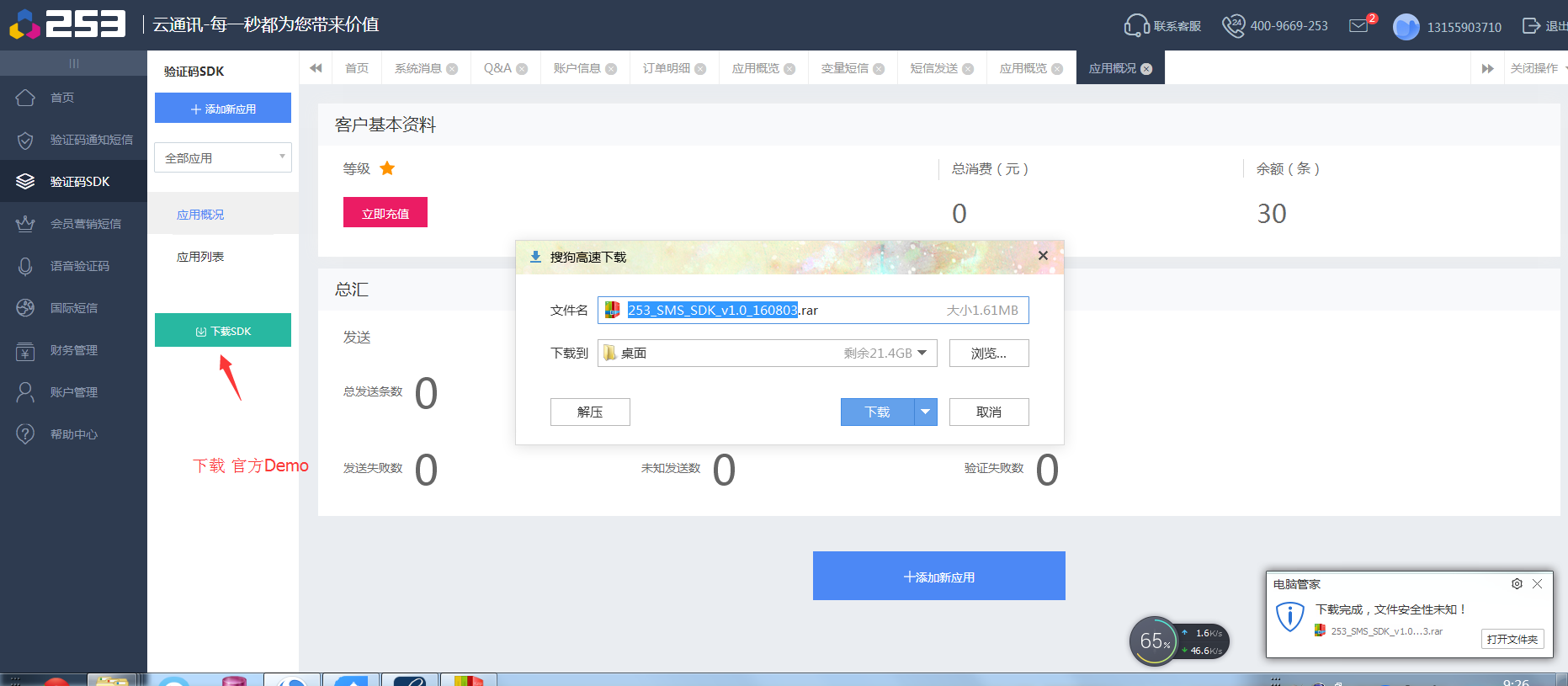Open 电脑管家 popup settings gear
This screenshot has width=1568, height=686.
click(1517, 583)
